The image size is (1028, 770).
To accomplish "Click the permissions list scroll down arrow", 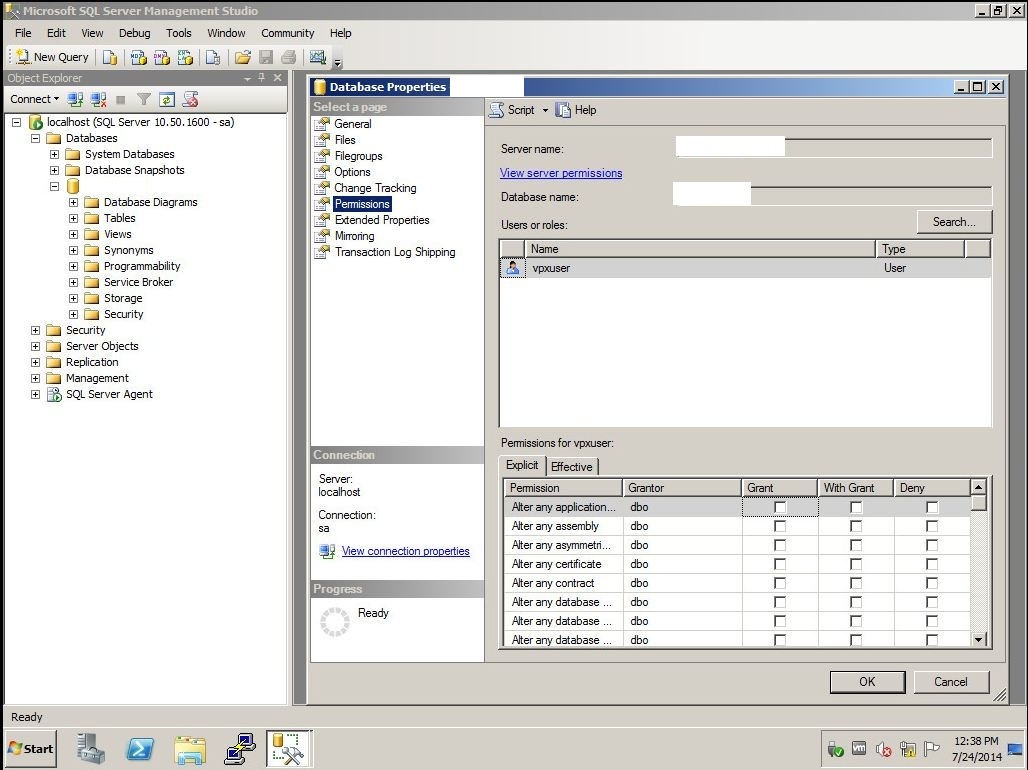I will pyautogui.click(x=979, y=639).
